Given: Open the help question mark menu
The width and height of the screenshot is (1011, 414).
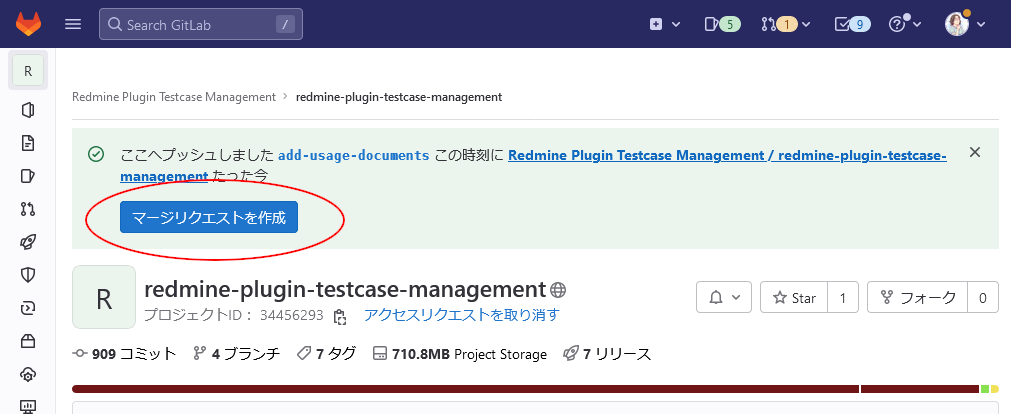Looking at the screenshot, I should pos(905,25).
